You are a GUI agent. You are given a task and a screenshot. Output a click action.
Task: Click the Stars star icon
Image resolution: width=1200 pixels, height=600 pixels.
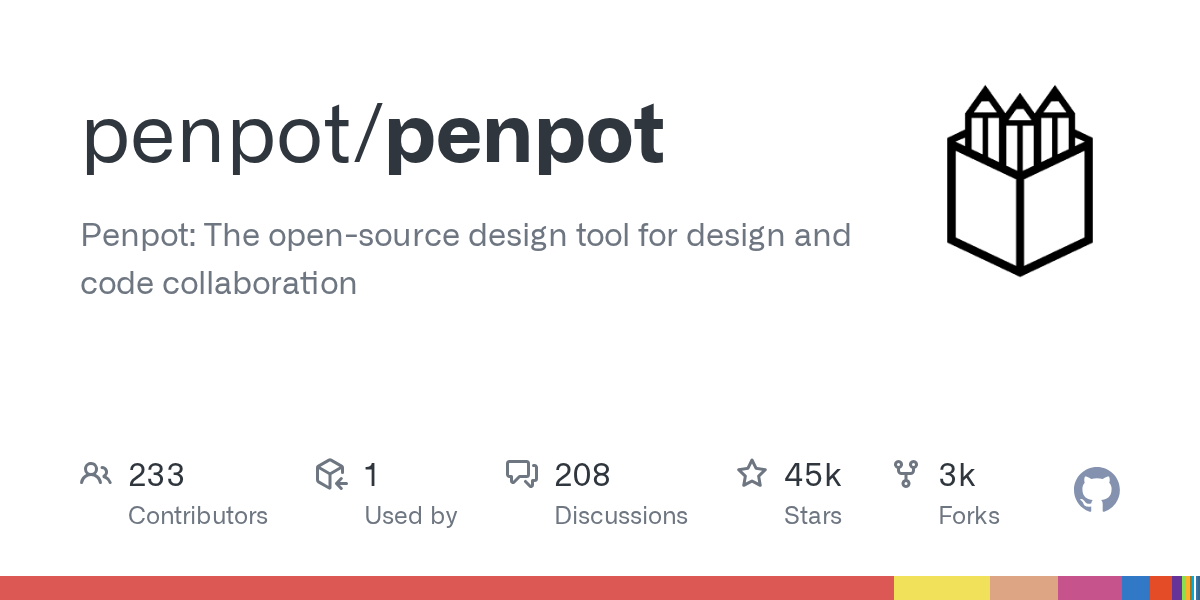pos(751,474)
